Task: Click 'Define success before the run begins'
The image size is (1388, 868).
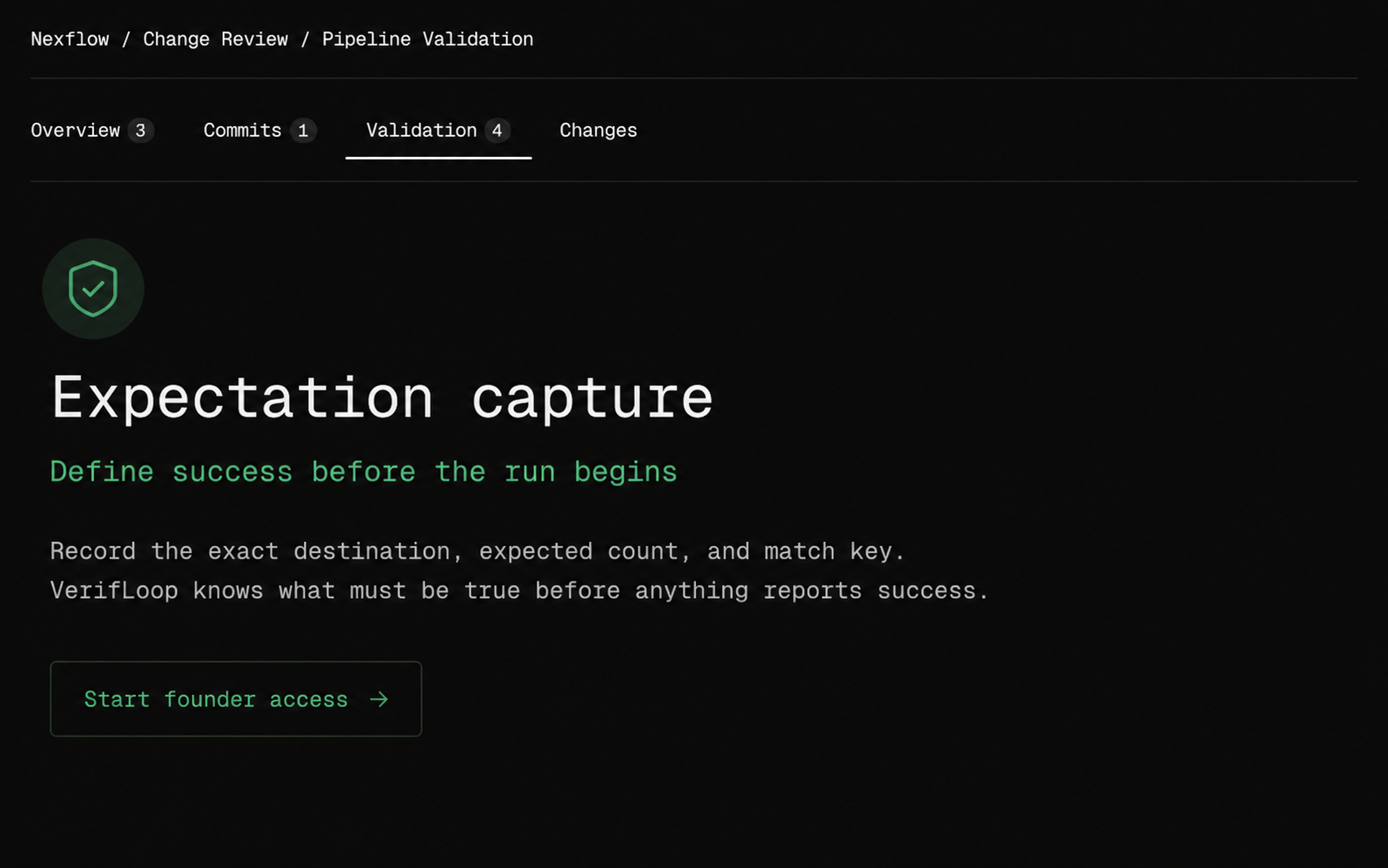Action: (x=364, y=472)
